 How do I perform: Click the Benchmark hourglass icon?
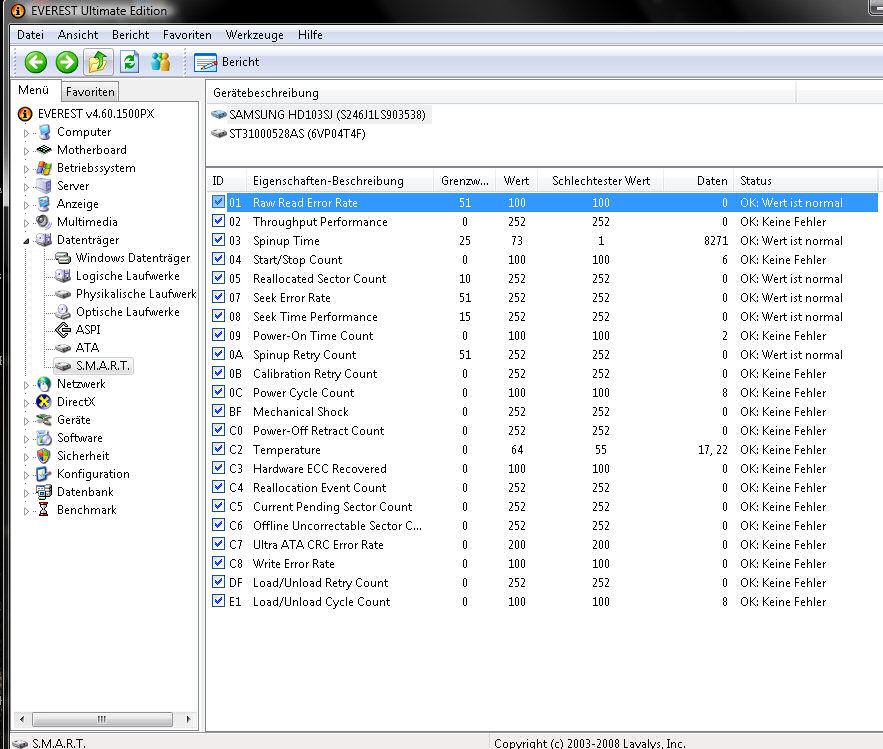click(x=44, y=510)
